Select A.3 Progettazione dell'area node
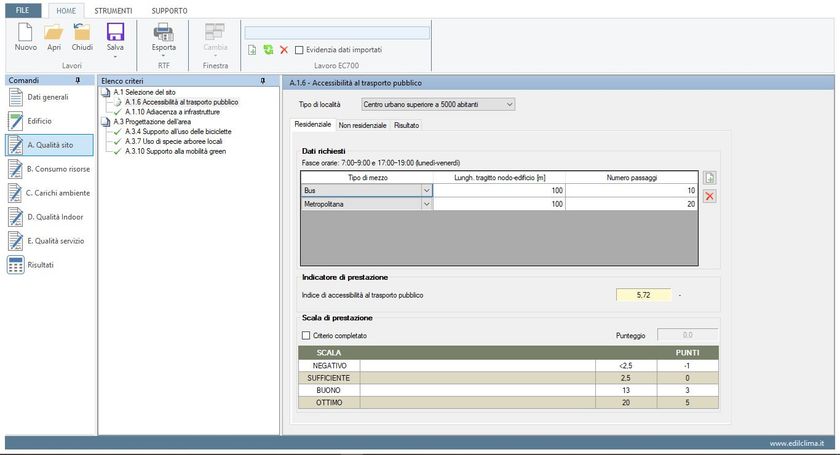The height and width of the screenshot is (455, 840). pos(152,122)
